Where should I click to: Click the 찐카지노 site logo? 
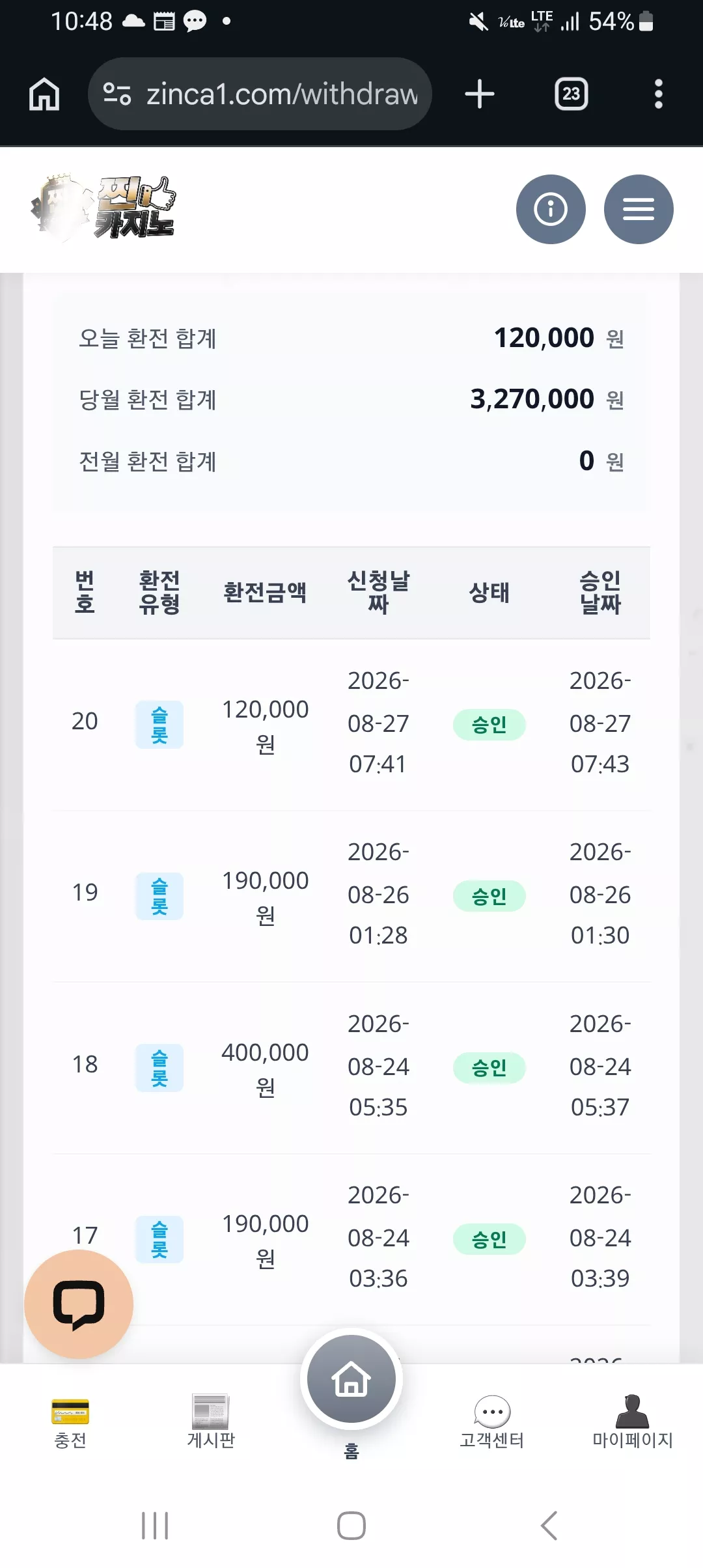point(103,208)
